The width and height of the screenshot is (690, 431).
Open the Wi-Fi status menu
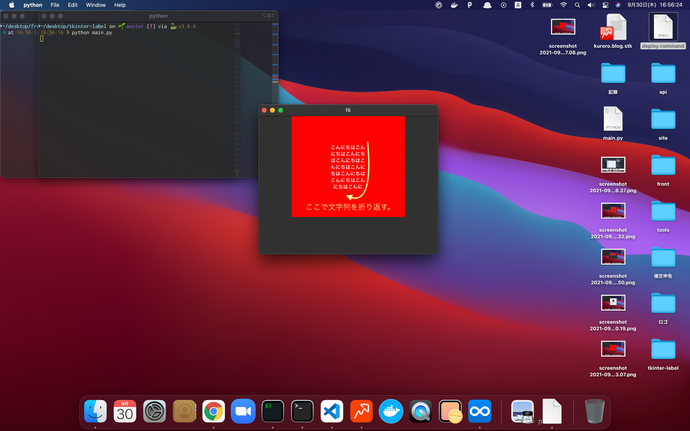point(563,5)
